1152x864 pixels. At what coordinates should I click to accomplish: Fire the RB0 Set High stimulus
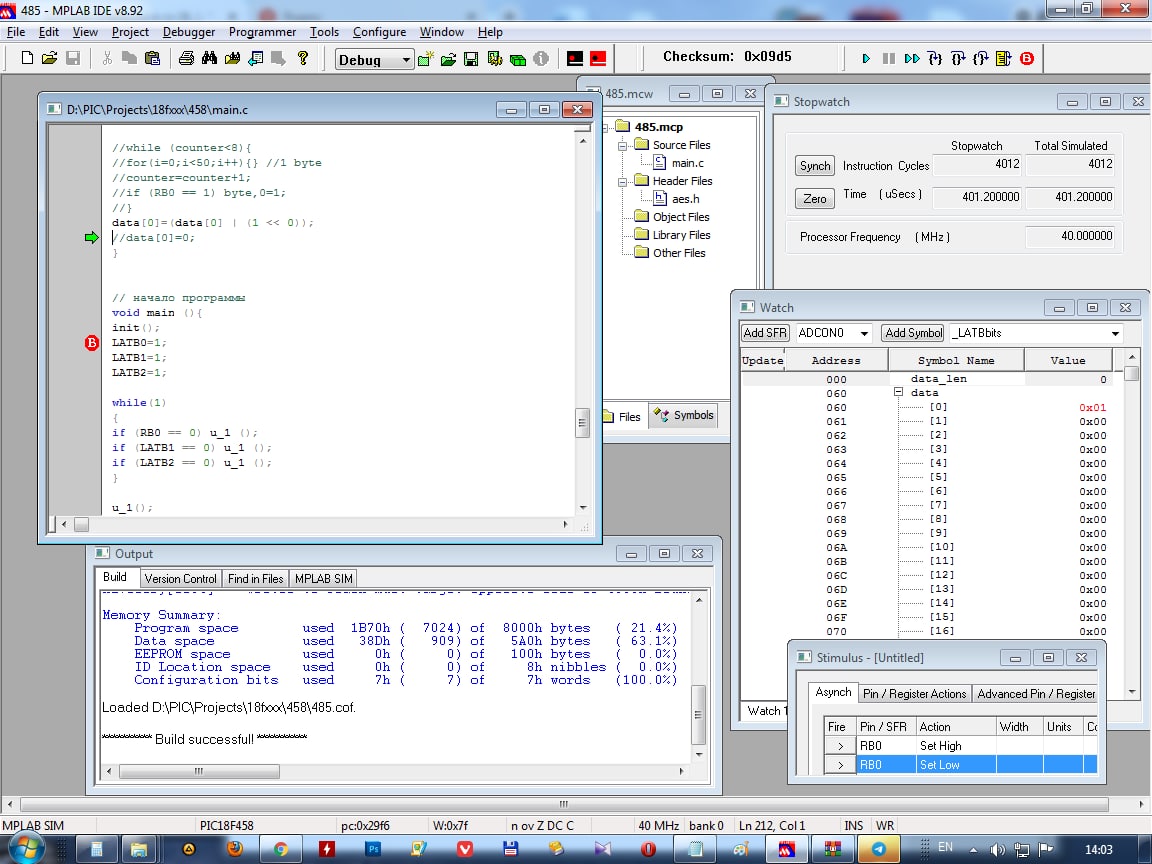840,746
